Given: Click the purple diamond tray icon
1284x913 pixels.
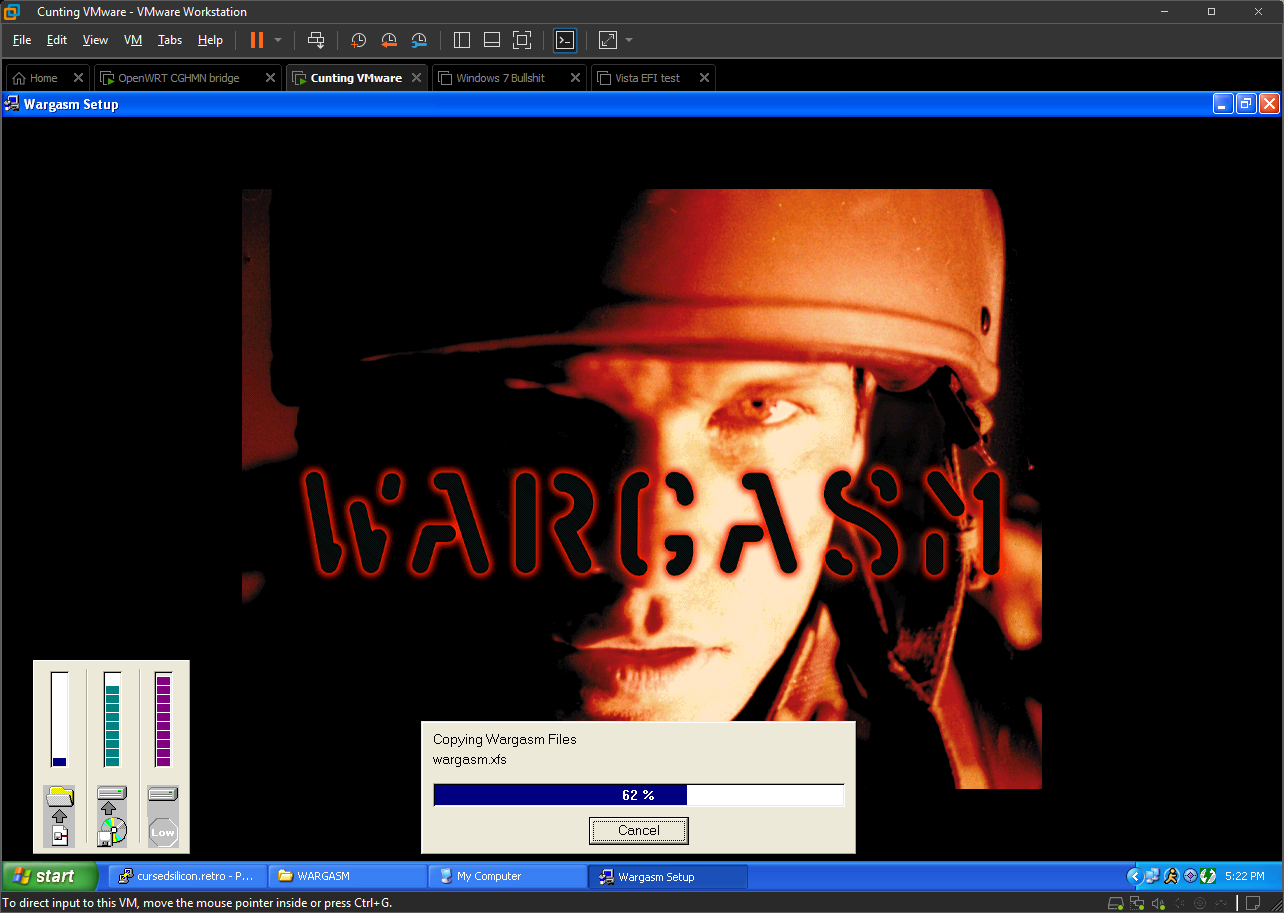Looking at the screenshot, I should click(x=1190, y=876).
